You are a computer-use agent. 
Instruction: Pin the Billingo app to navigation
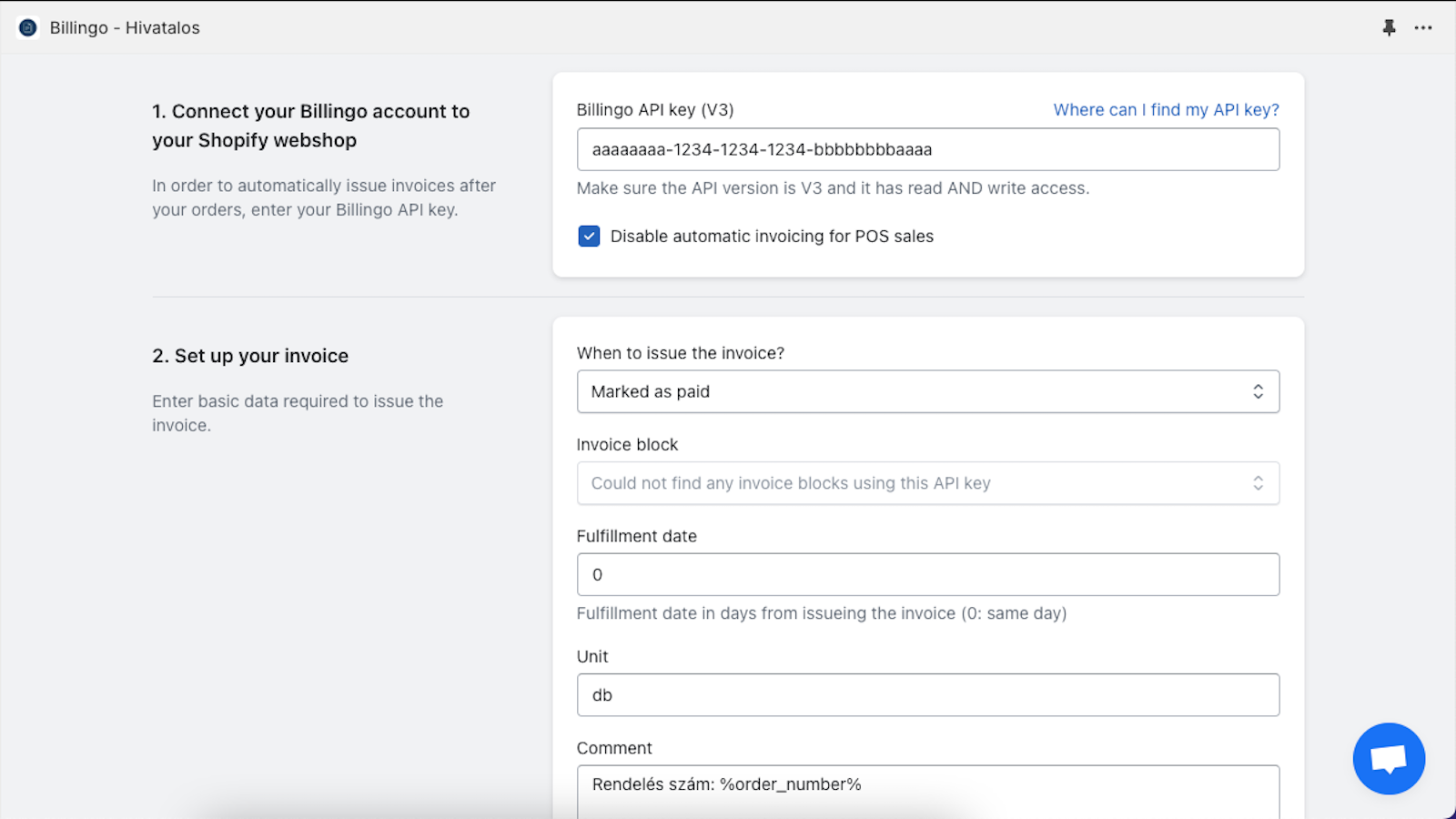[x=1390, y=27]
